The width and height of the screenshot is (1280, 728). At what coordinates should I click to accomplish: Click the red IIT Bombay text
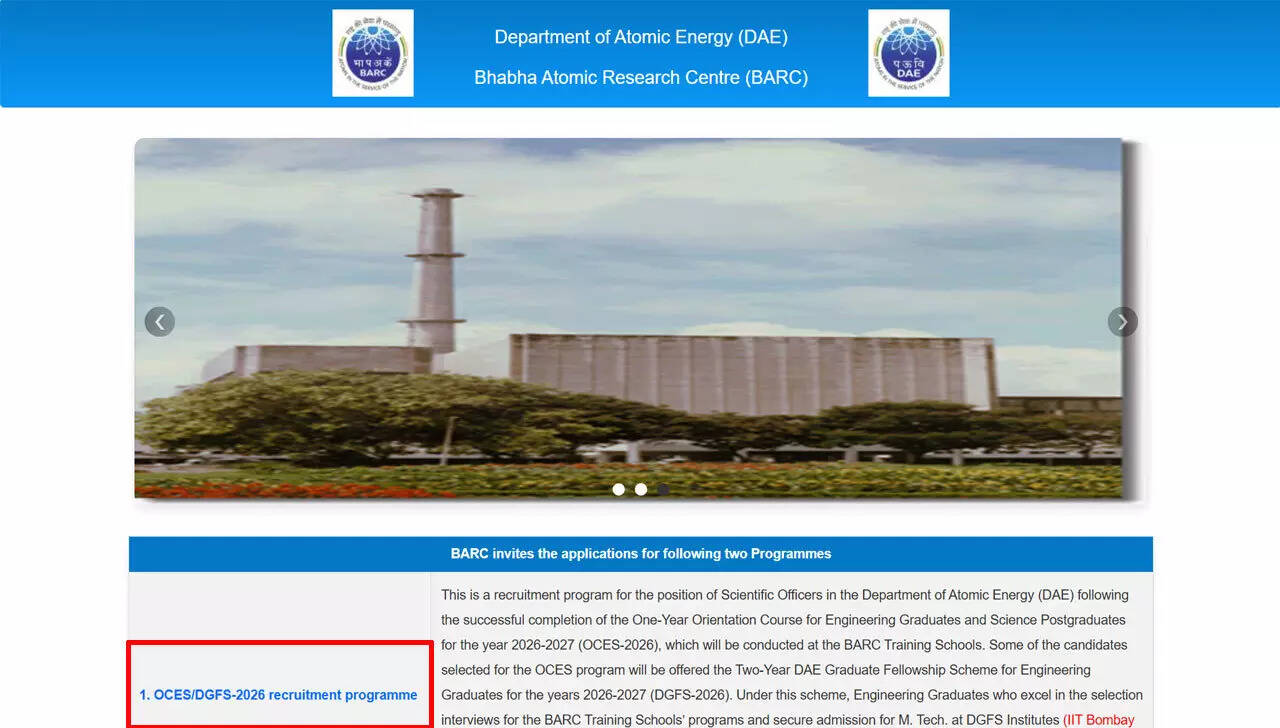coord(1100,720)
